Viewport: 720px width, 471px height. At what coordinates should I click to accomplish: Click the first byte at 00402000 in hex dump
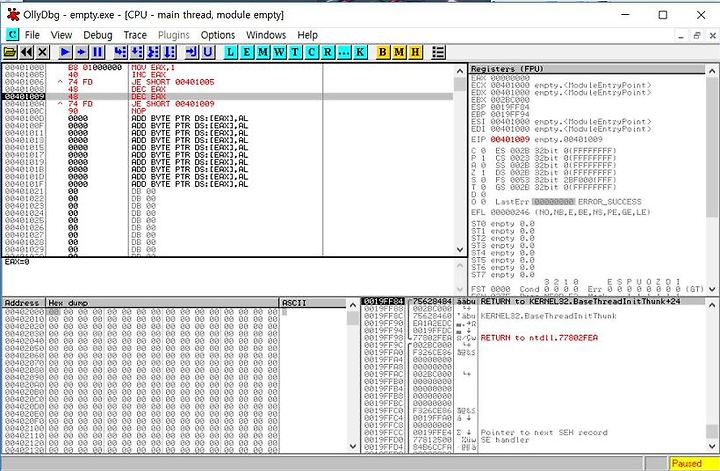(53, 312)
